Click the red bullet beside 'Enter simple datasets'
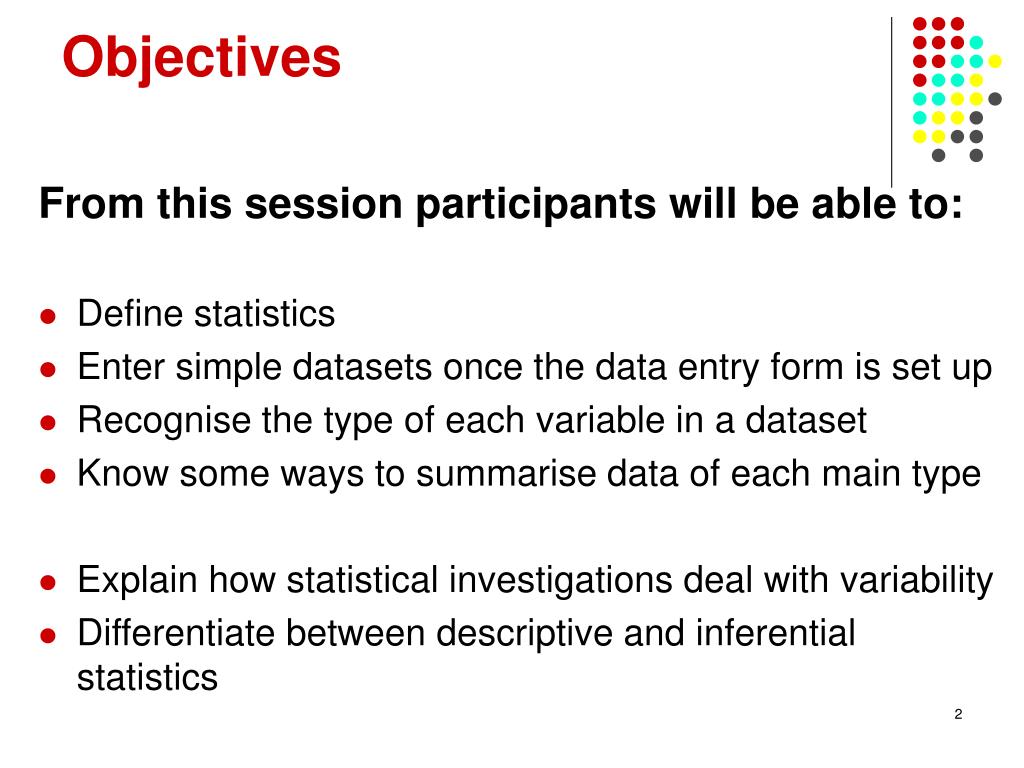This screenshot has height=768, width=1024. point(48,370)
